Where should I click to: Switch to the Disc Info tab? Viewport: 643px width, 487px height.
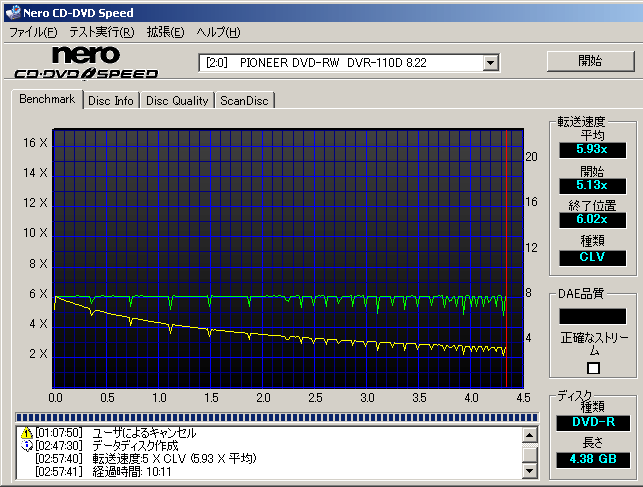pyautogui.click(x=111, y=101)
